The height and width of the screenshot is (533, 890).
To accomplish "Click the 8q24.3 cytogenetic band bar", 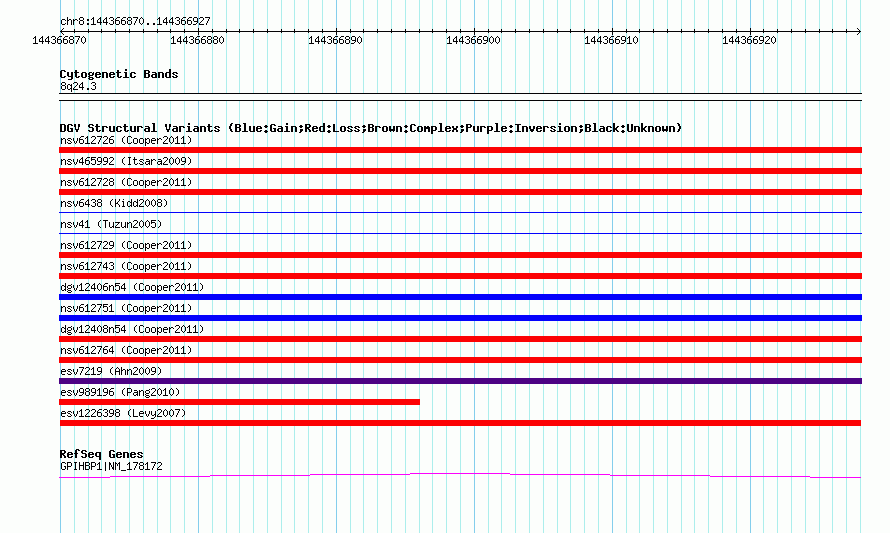I will (460, 97).
